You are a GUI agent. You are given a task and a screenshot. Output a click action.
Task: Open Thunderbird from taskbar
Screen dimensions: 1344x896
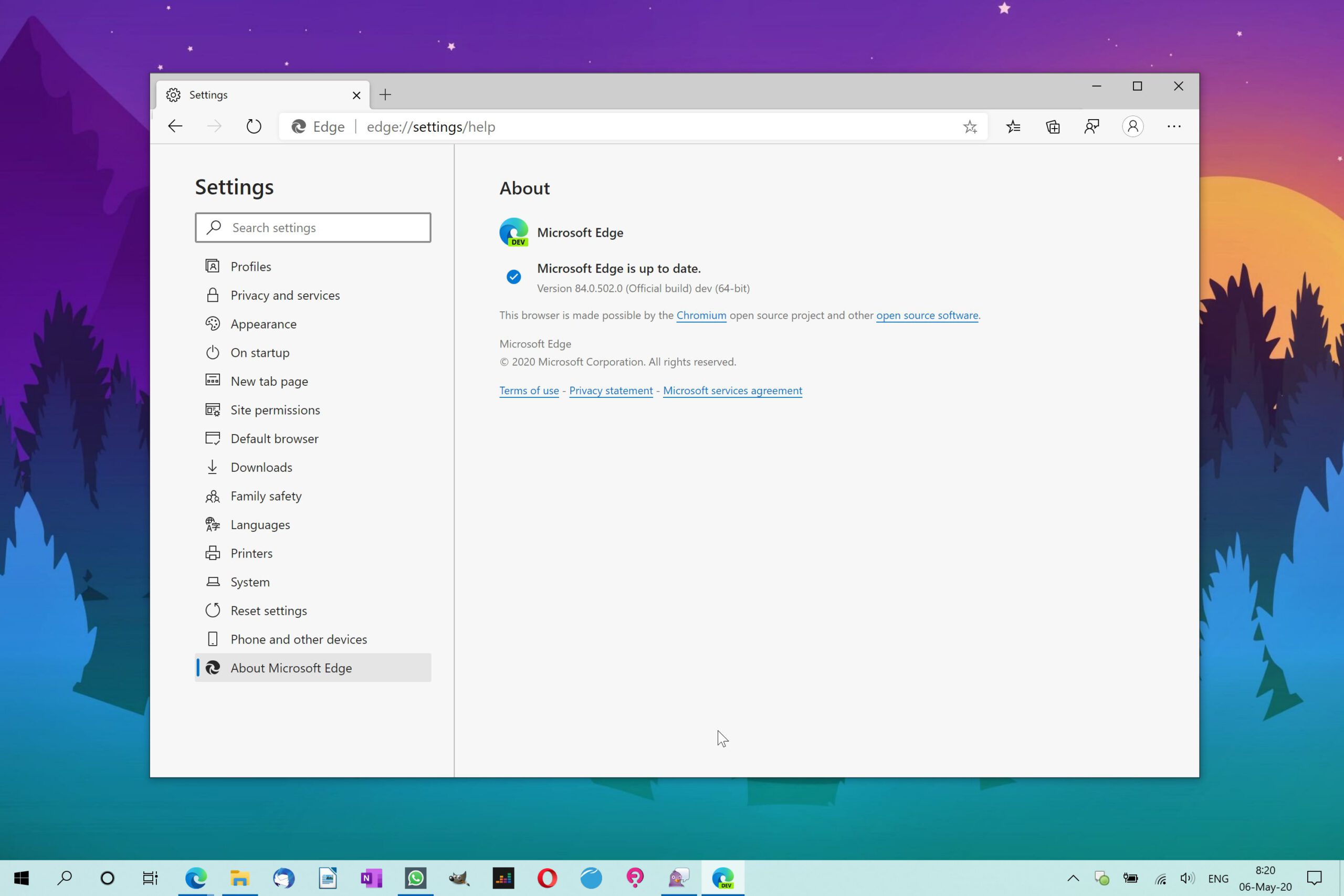pyautogui.click(x=283, y=878)
